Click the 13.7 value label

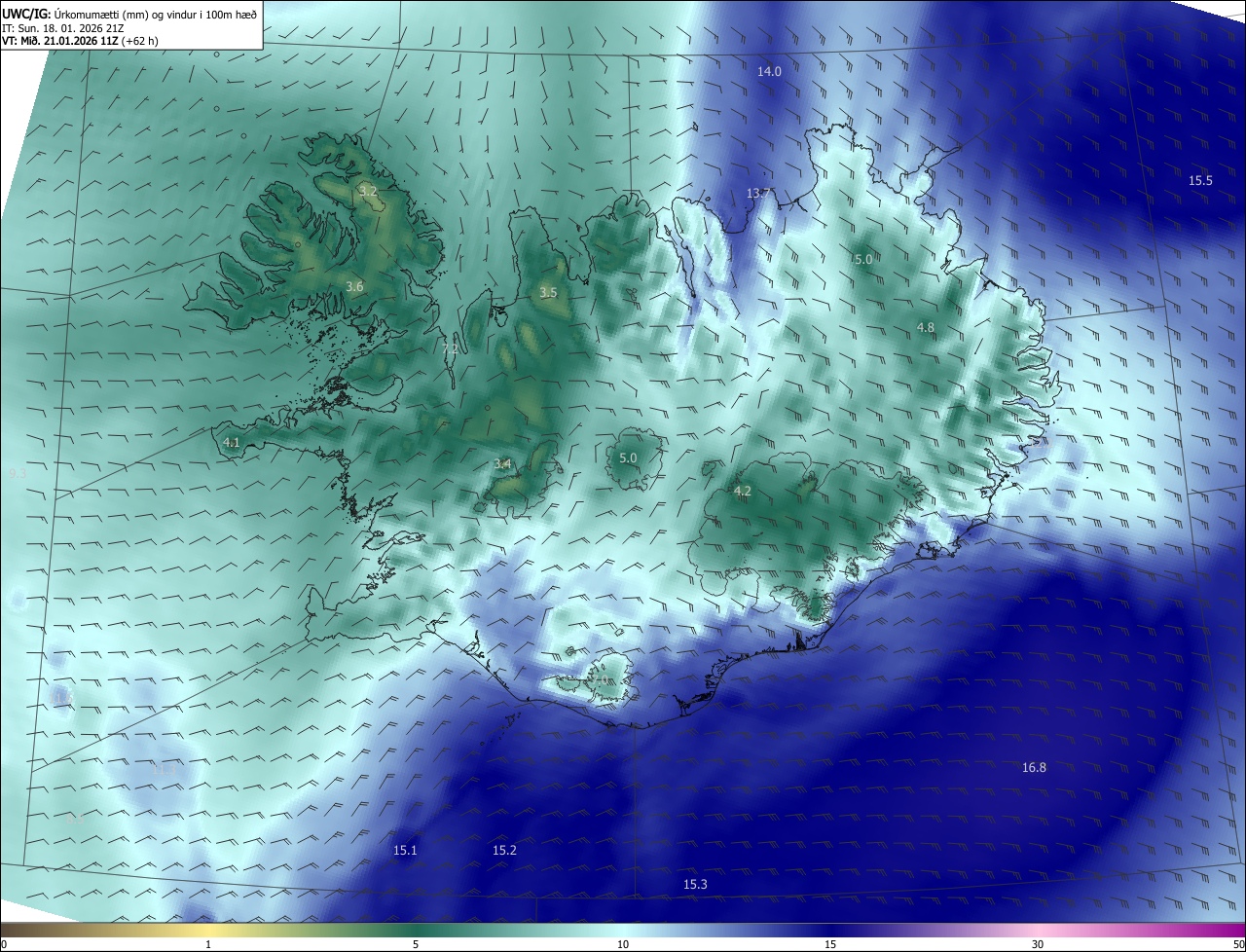(x=758, y=194)
